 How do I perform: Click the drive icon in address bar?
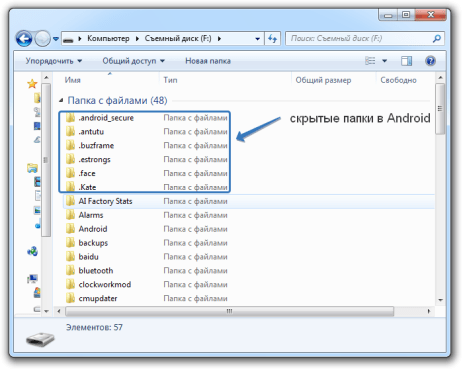click(x=68, y=40)
